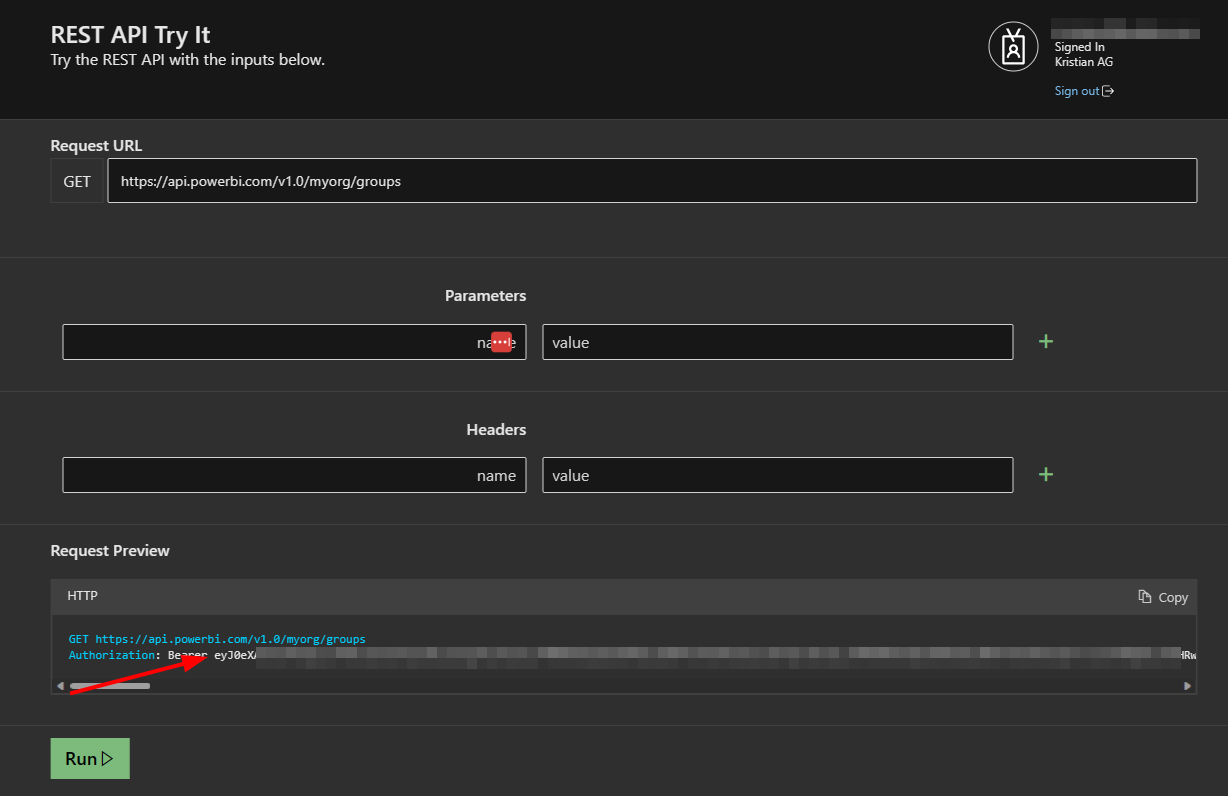Copy the HTTP request preview
The height and width of the screenshot is (796, 1228).
[x=1163, y=597]
